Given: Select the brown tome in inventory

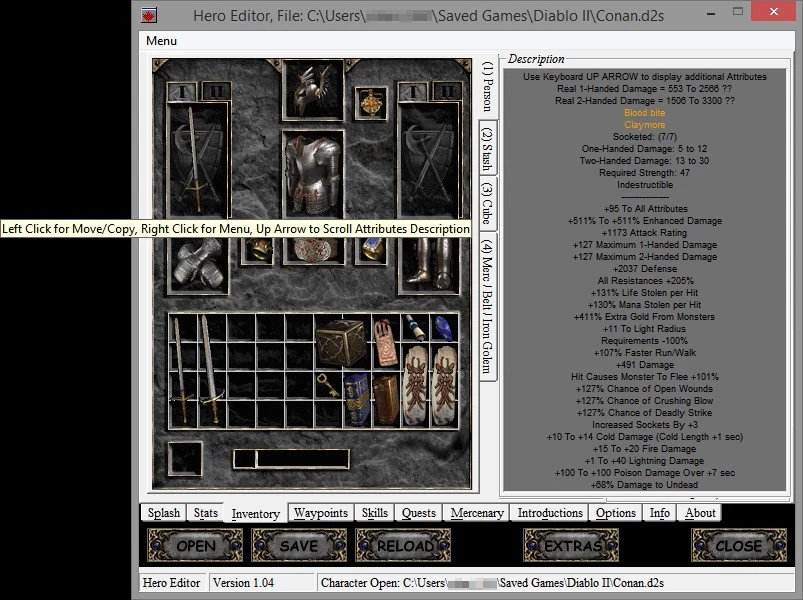Looking at the screenshot, I should [x=386, y=399].
